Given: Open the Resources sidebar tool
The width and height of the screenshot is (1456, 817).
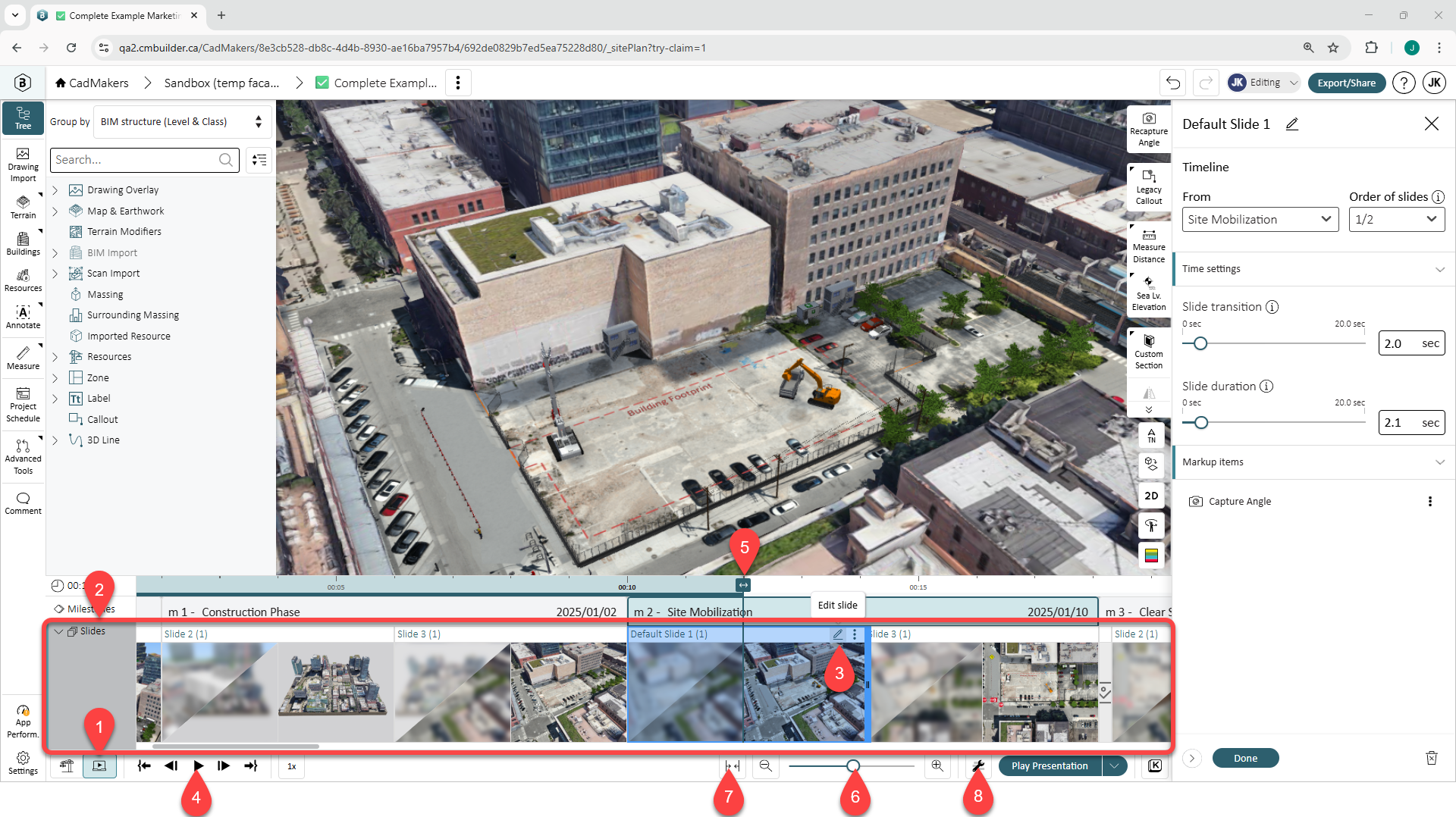Looking at the screenshot, I should pyautogui.click(x=23, y=280).
